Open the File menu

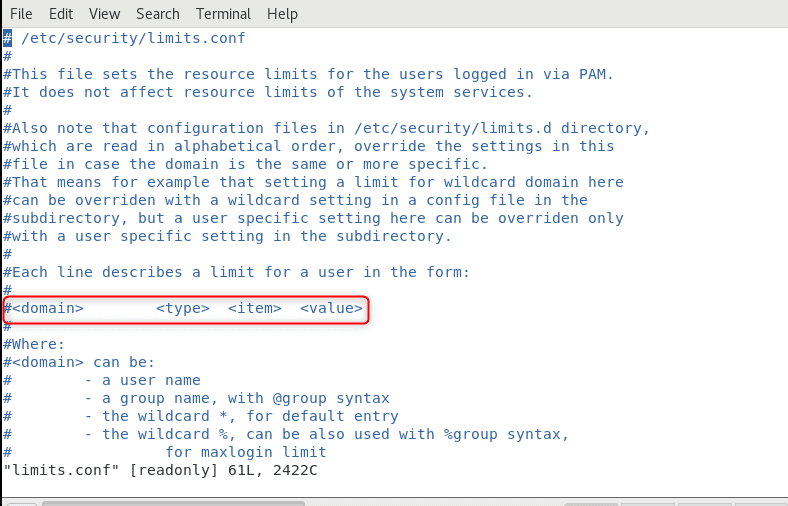click(x=21, y=14)
